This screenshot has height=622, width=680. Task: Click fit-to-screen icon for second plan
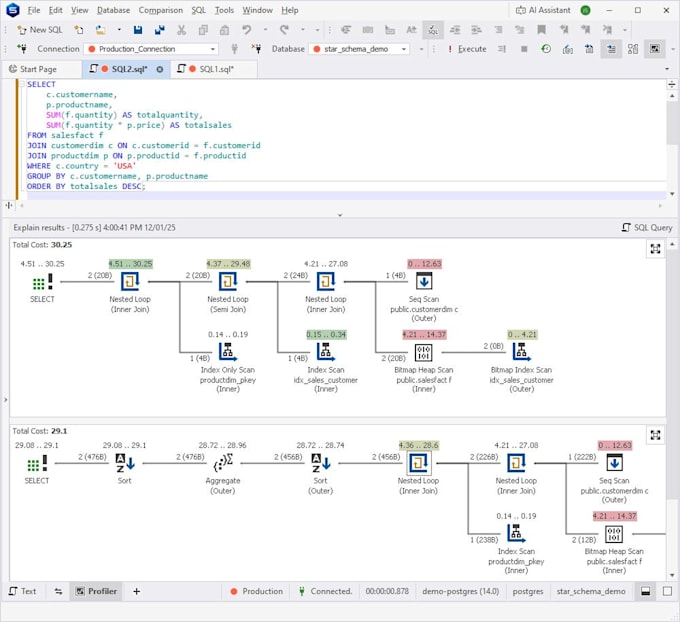click(x=655, y=435)
